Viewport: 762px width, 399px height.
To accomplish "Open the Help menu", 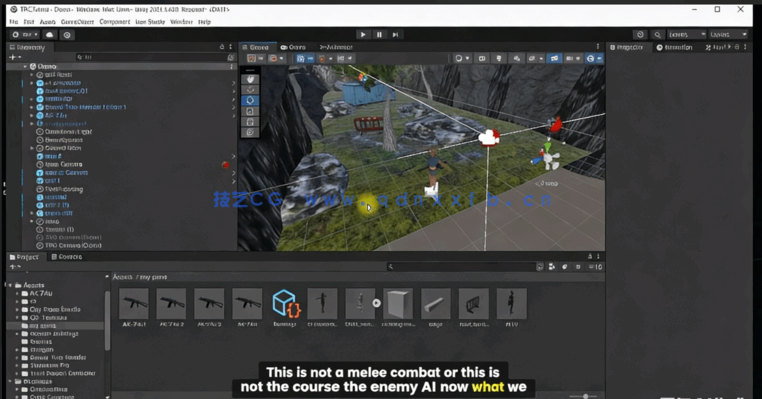I will tap(205, 22).
